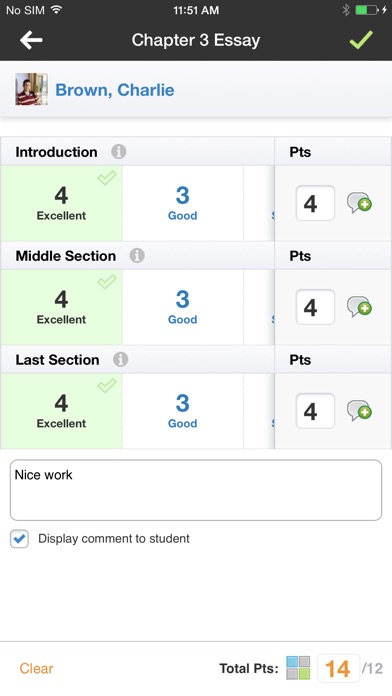This screenshot has width=392, height=696.
Task: Show Middle Section info icon details
Action: [x=137, y=256]
